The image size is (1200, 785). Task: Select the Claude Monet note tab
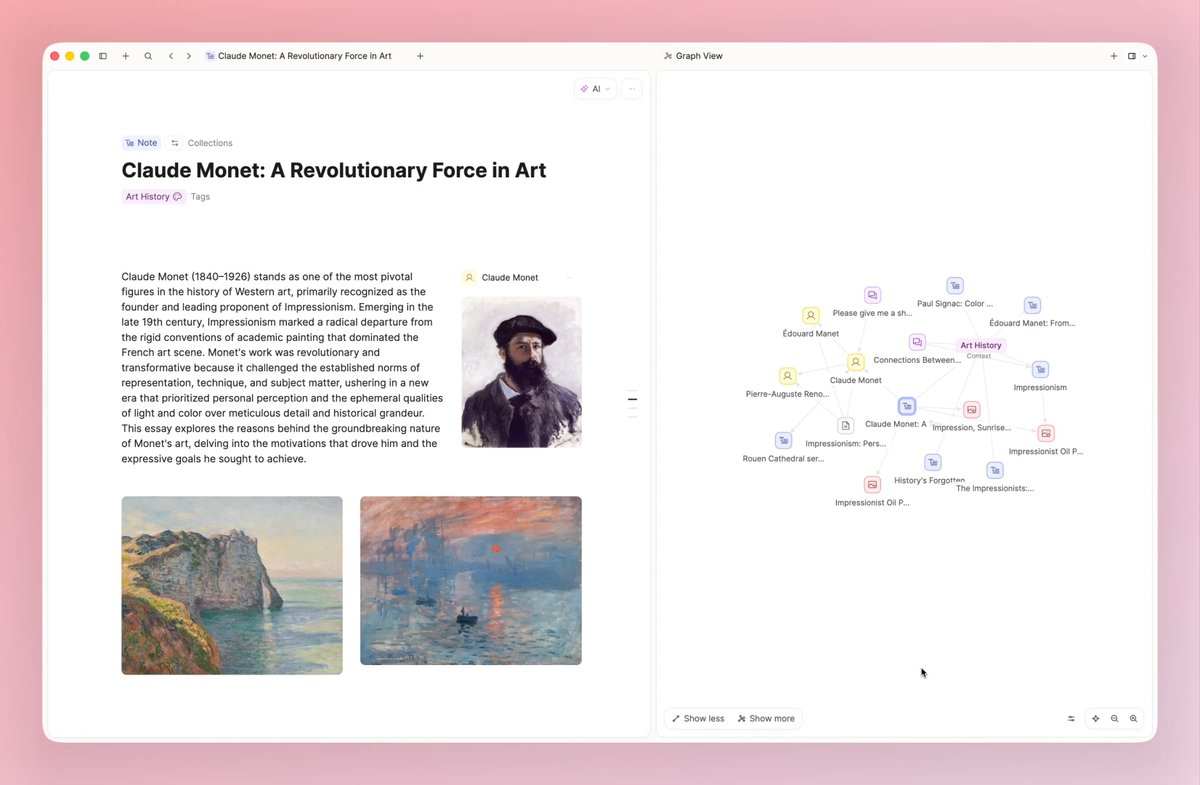point(298,56)
